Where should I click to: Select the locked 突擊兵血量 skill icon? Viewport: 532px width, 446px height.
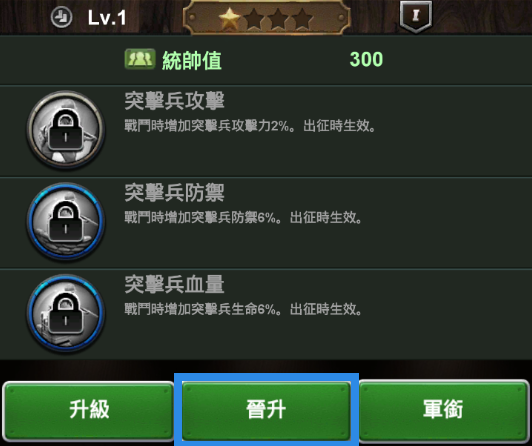[66, 313]
